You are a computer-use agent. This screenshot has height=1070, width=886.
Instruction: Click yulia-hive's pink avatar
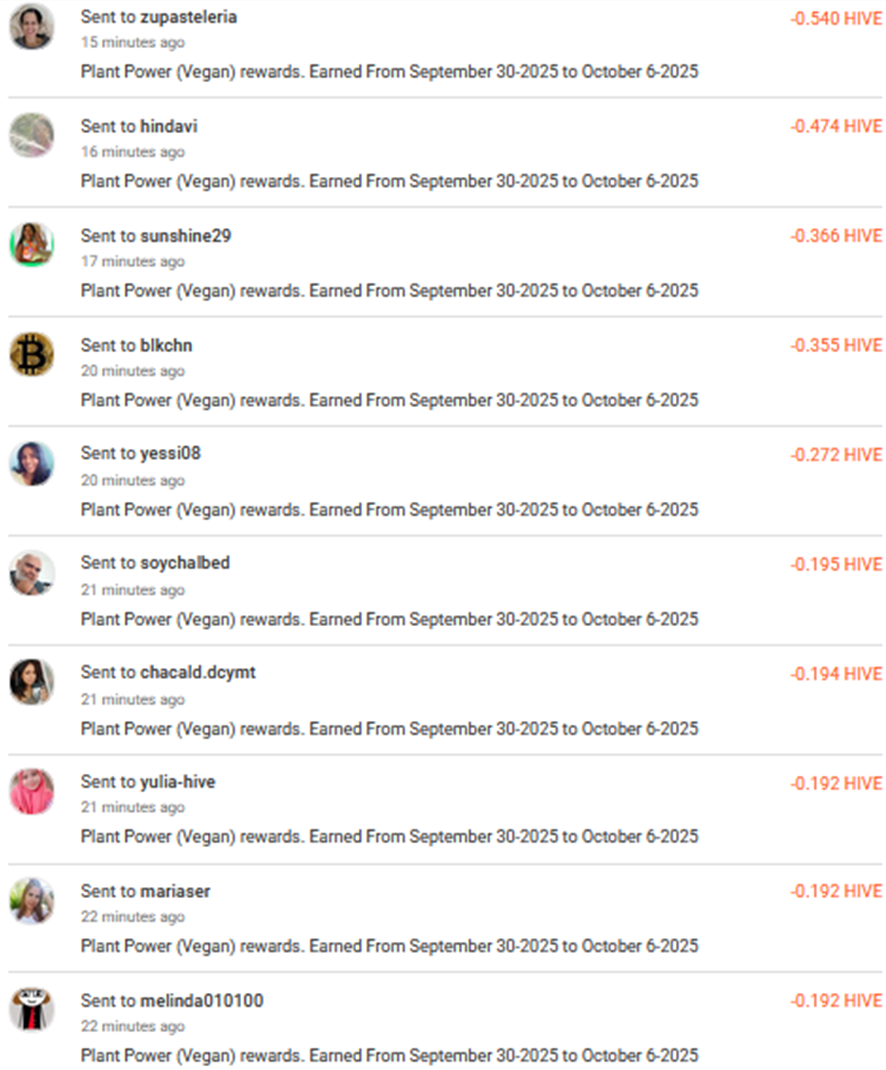pyautogui.click(x=32, y=791)
